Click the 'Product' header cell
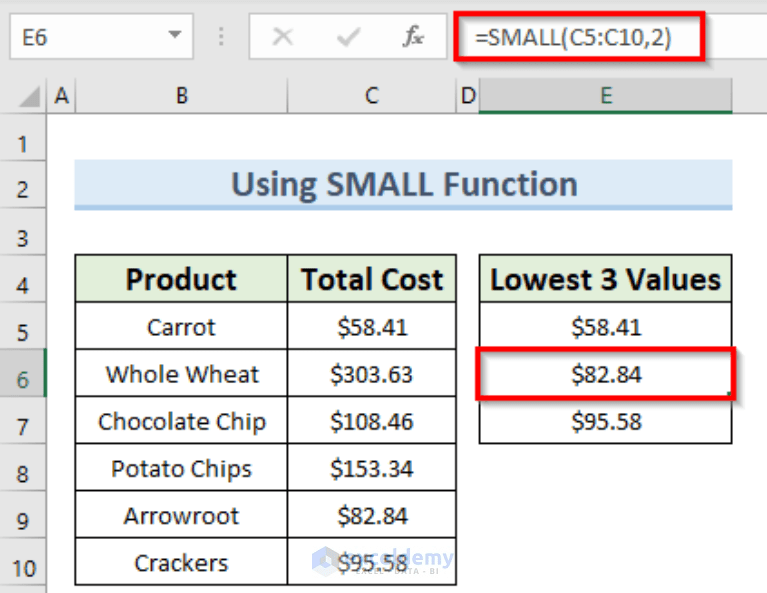 tap(181, 279)
